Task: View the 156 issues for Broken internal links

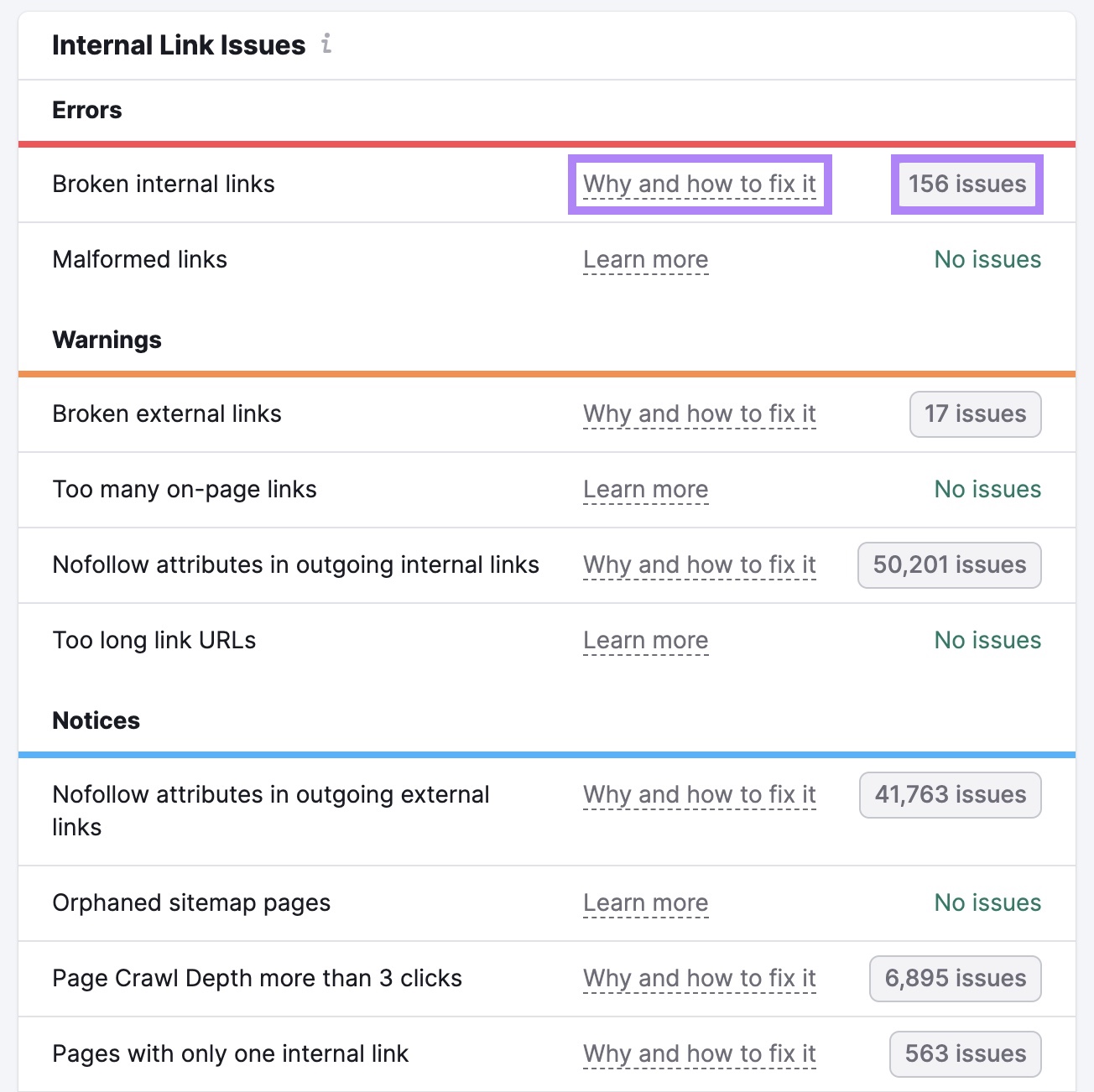Action: 966,184
